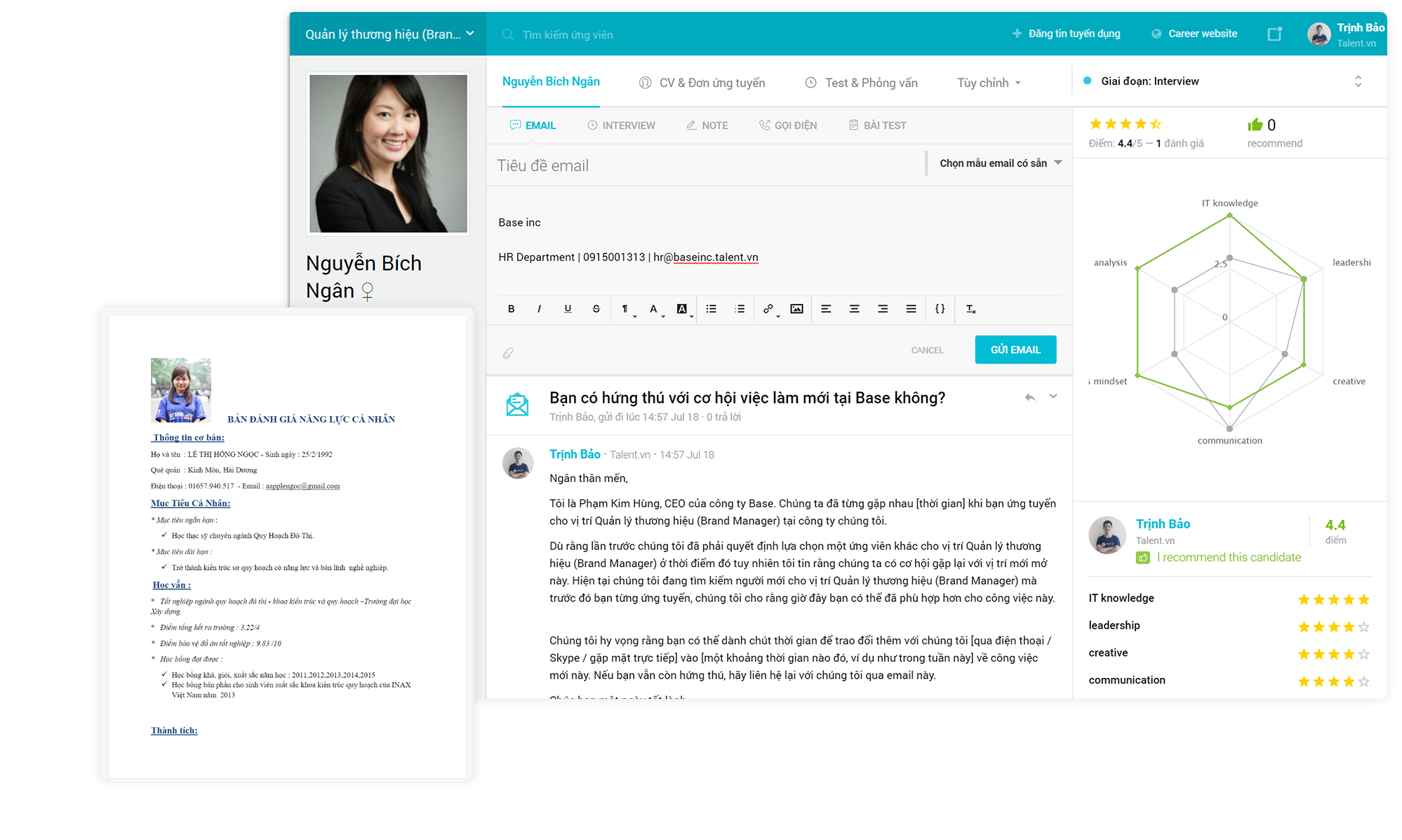
Task: Click the GỬI EMAIL button
Action: [x=1015, y=349]
